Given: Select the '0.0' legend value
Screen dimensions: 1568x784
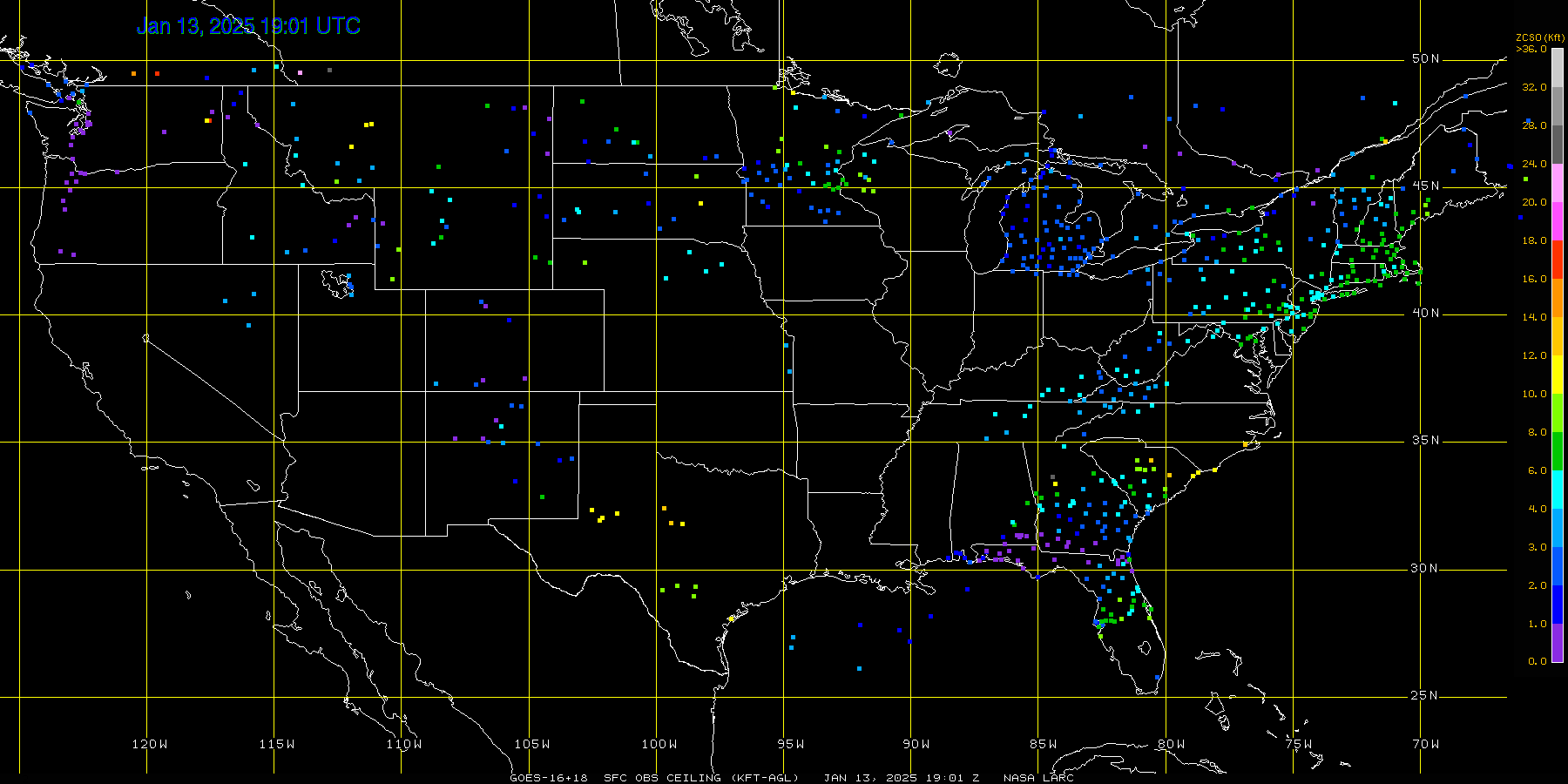Looking at the screenshot, I should [1538, 661].
